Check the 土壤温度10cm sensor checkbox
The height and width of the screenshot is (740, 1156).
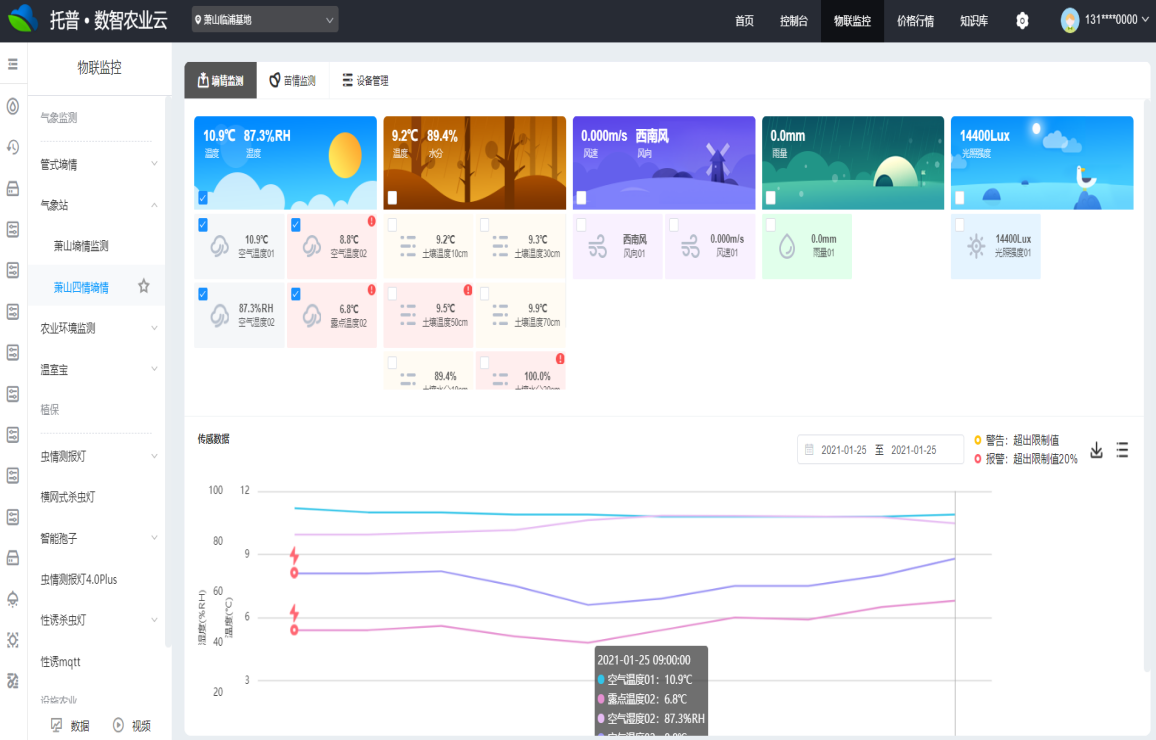[x=392, y=225]
